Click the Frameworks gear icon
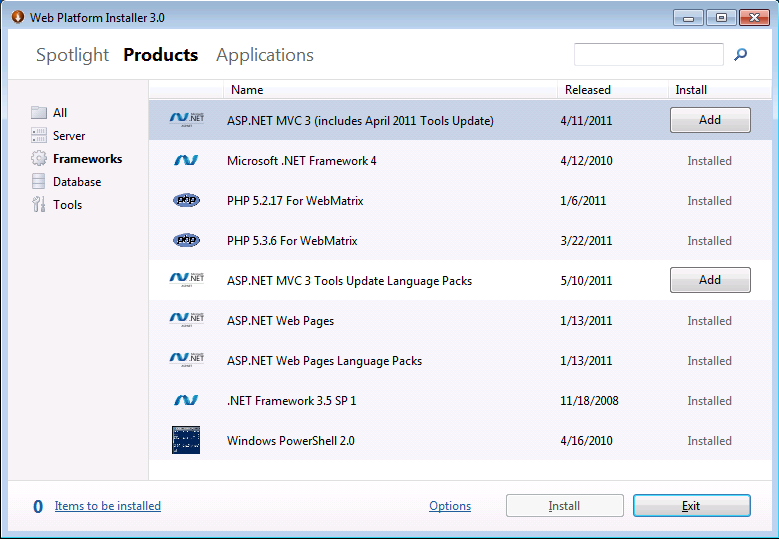 39,158
